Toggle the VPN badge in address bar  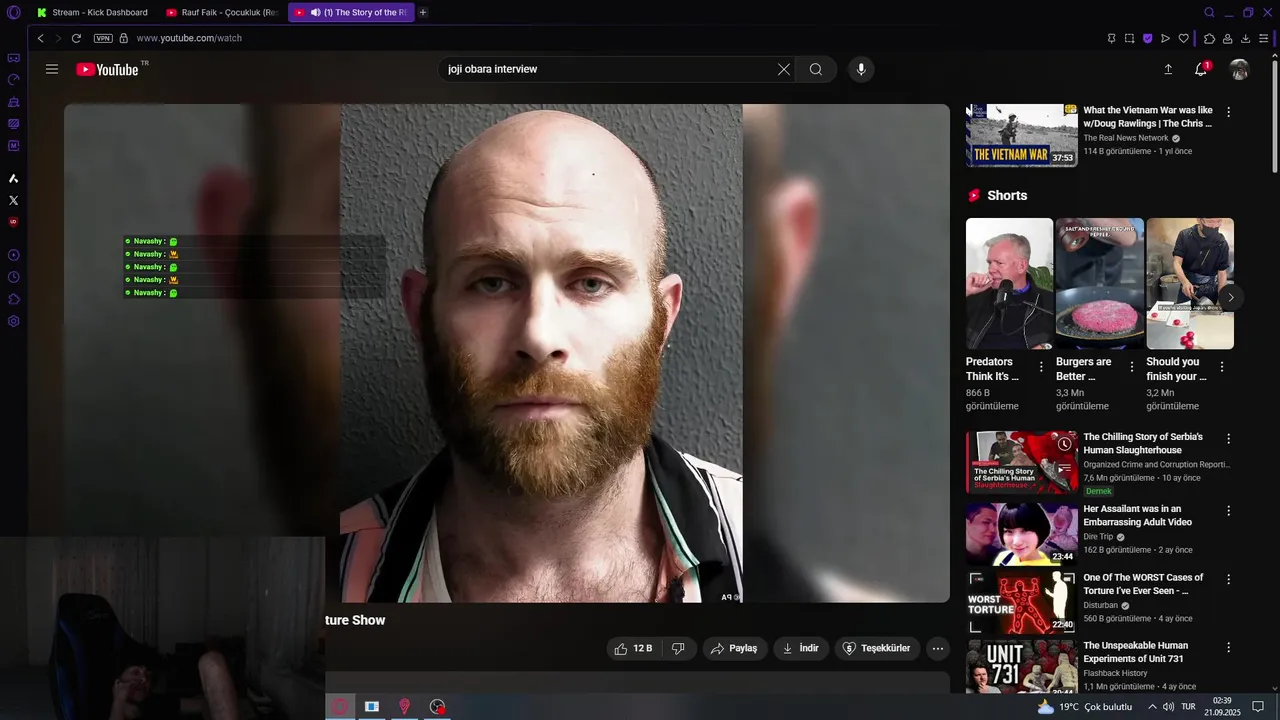pyautogui.click(x=103, y=38)
